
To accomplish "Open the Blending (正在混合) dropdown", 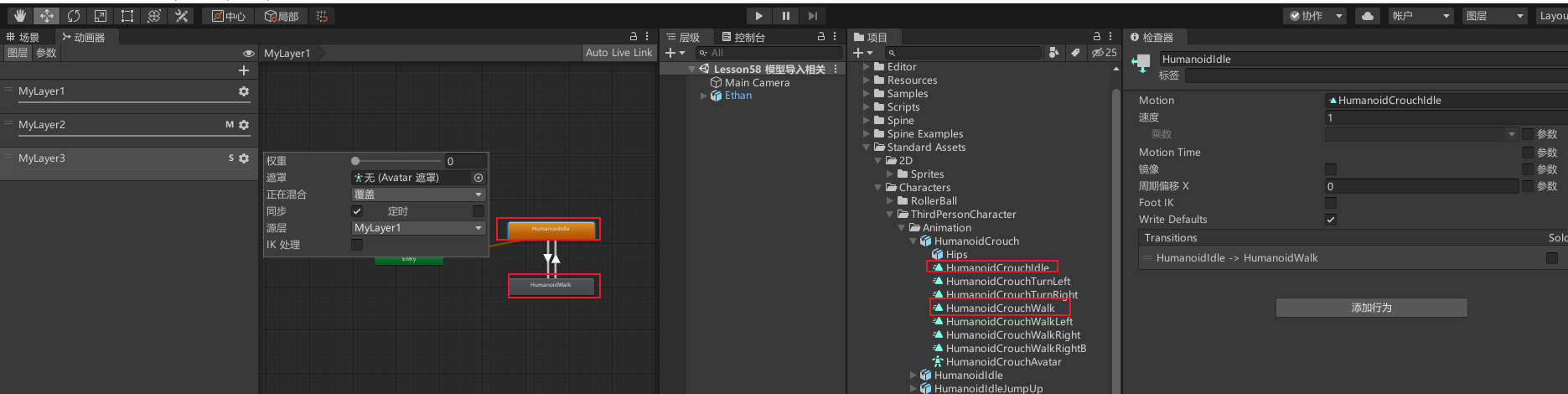I will (x=418, y=194).
